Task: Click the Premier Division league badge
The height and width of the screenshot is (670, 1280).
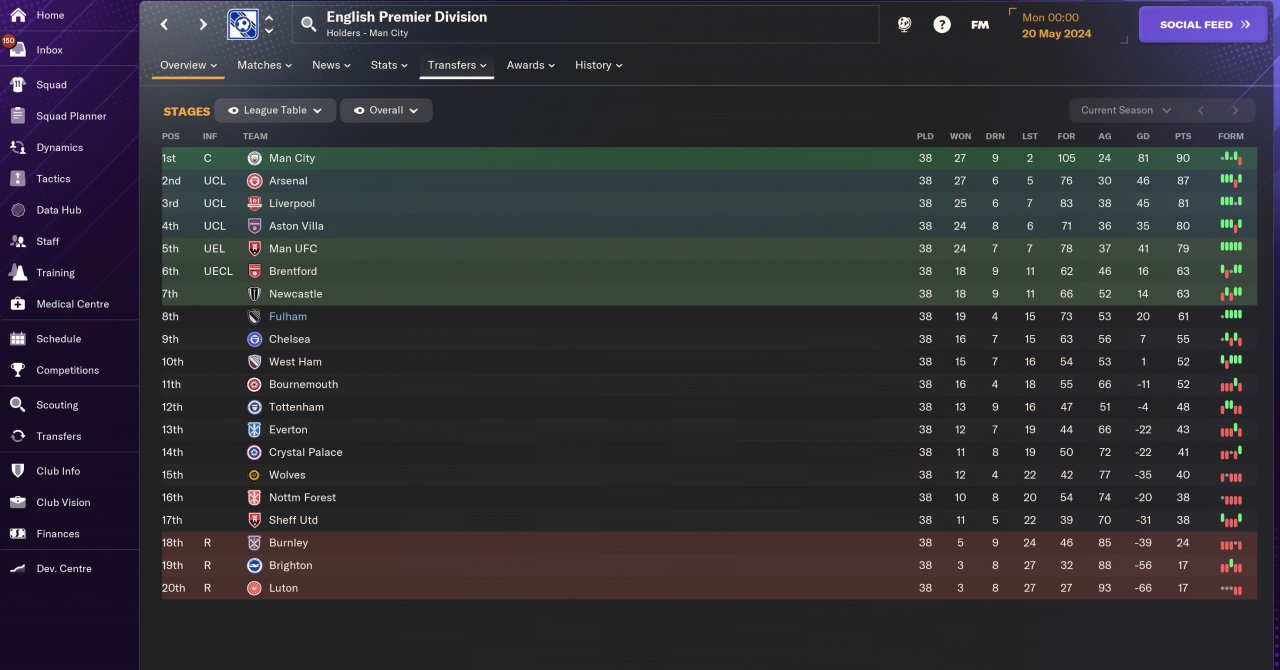Action: point(242,24)
